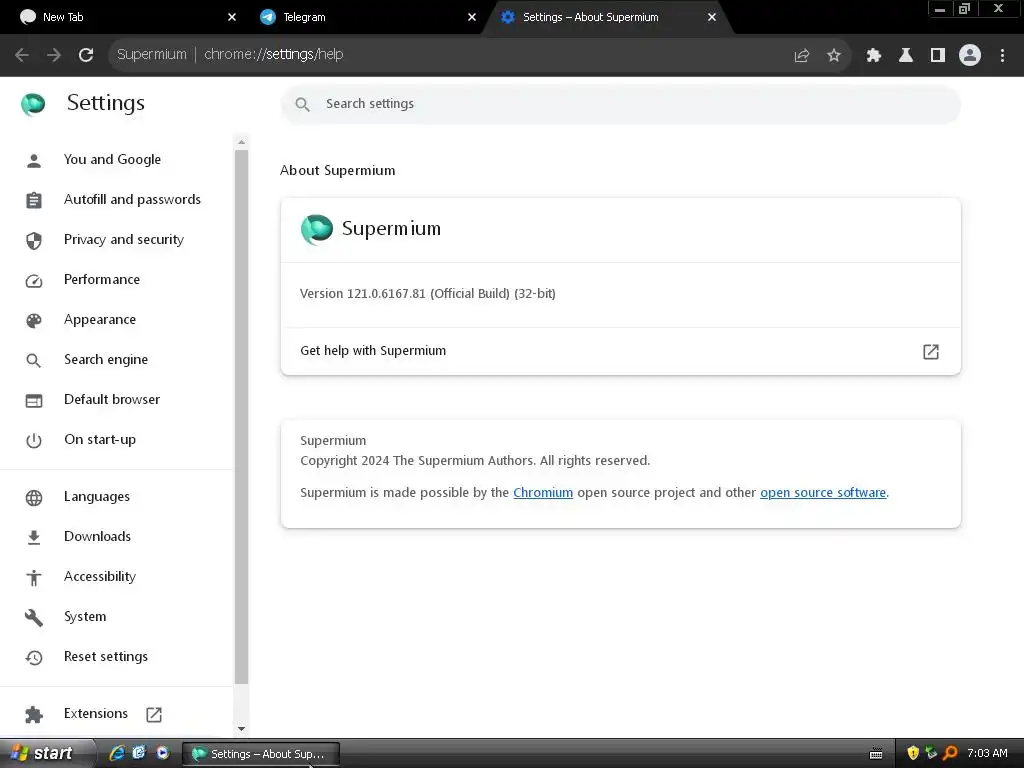Open Privacy and security settings
The width and height of the screenshot is (1024, 768).
pyautogui.click(x=124, y=240)
